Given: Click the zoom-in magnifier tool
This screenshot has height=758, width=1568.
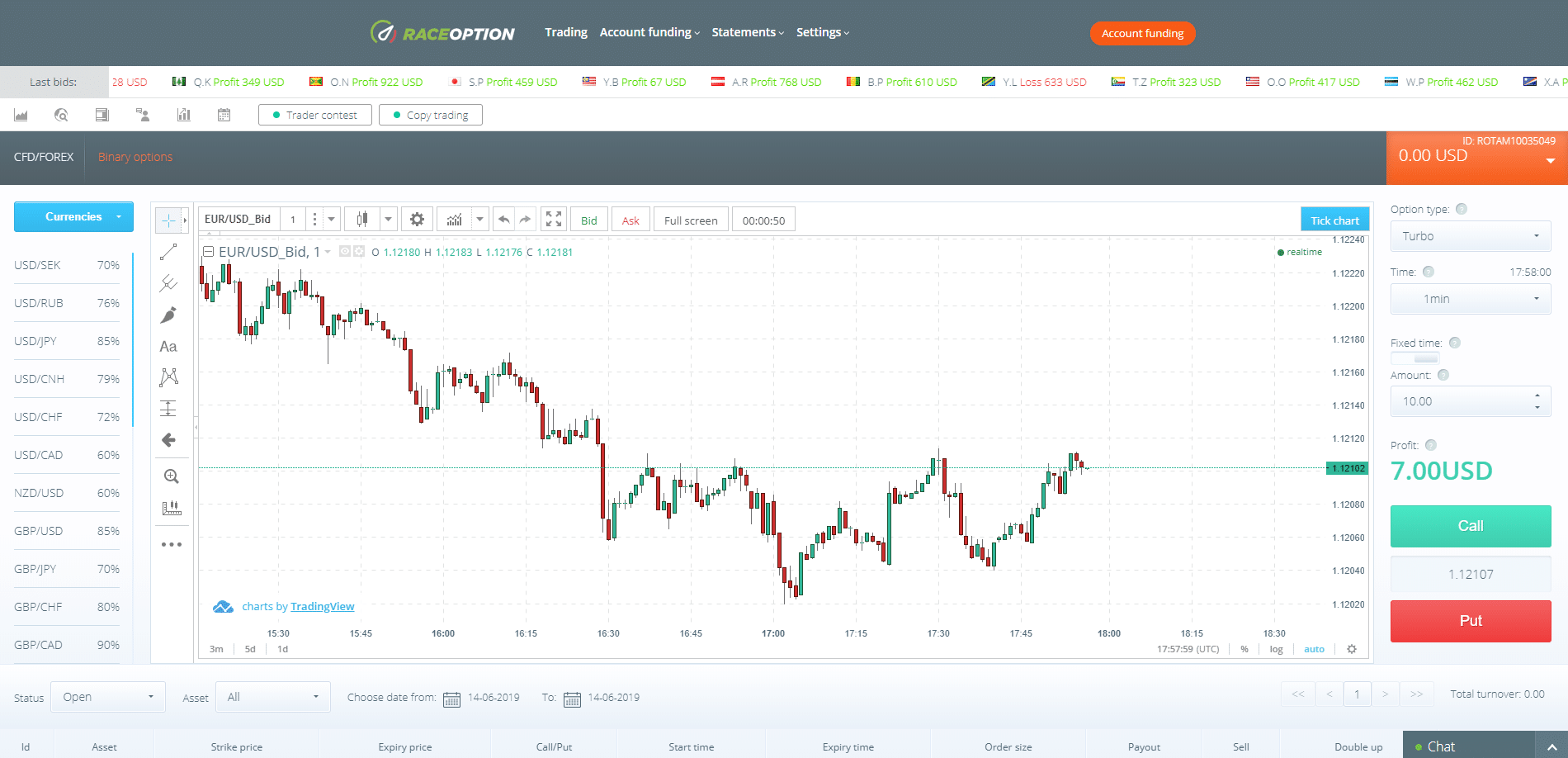Looking at the screenshot, I should click(x=171, y=476).
